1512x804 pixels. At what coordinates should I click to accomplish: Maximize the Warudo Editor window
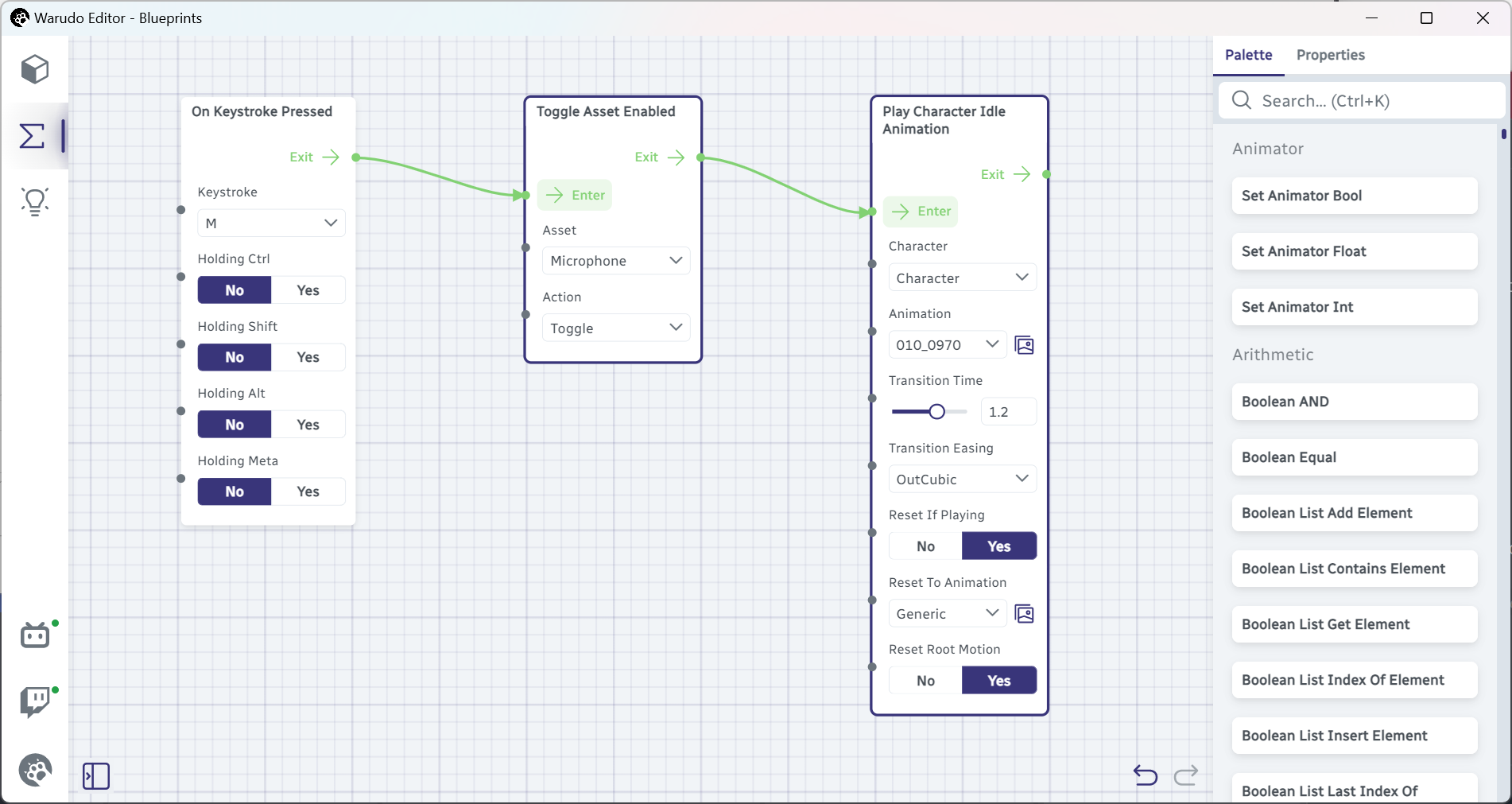[x=1426, y=17]
